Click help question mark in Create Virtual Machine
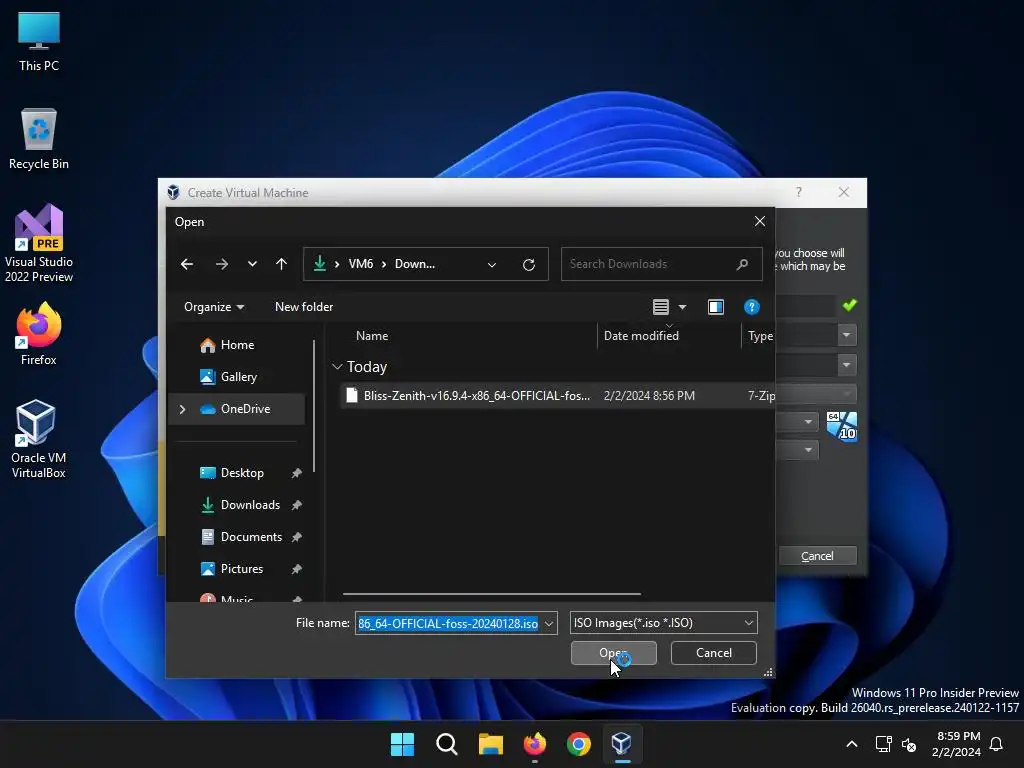Image resolution: width=1024 pixels, height=768 pixels. [799, 192]
